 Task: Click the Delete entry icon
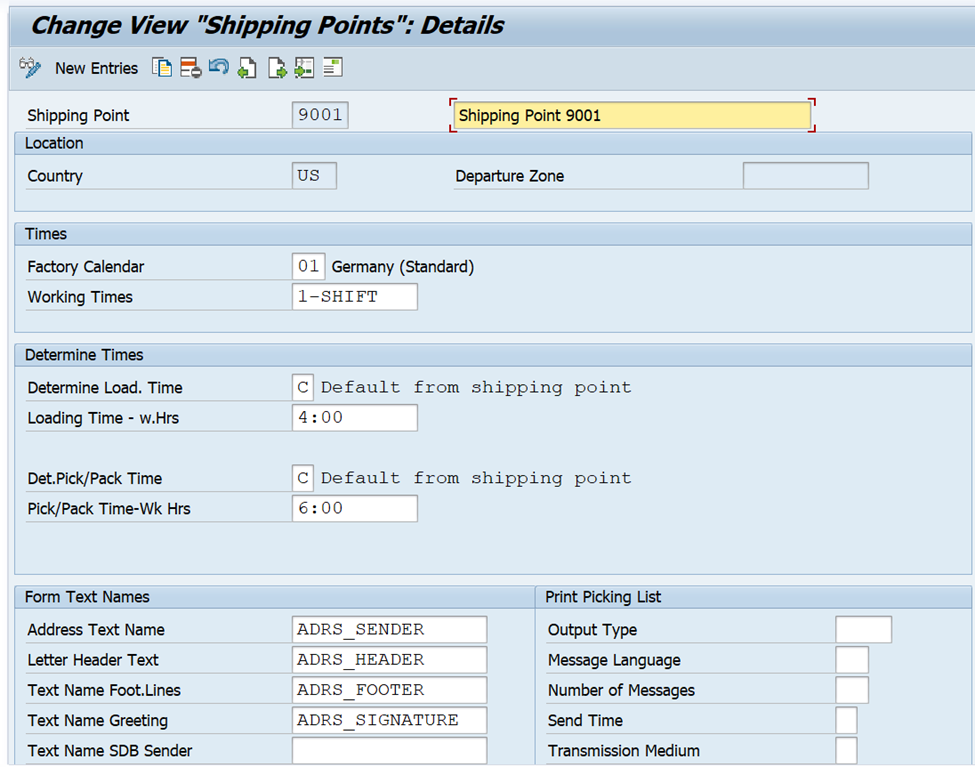point(190,67)
